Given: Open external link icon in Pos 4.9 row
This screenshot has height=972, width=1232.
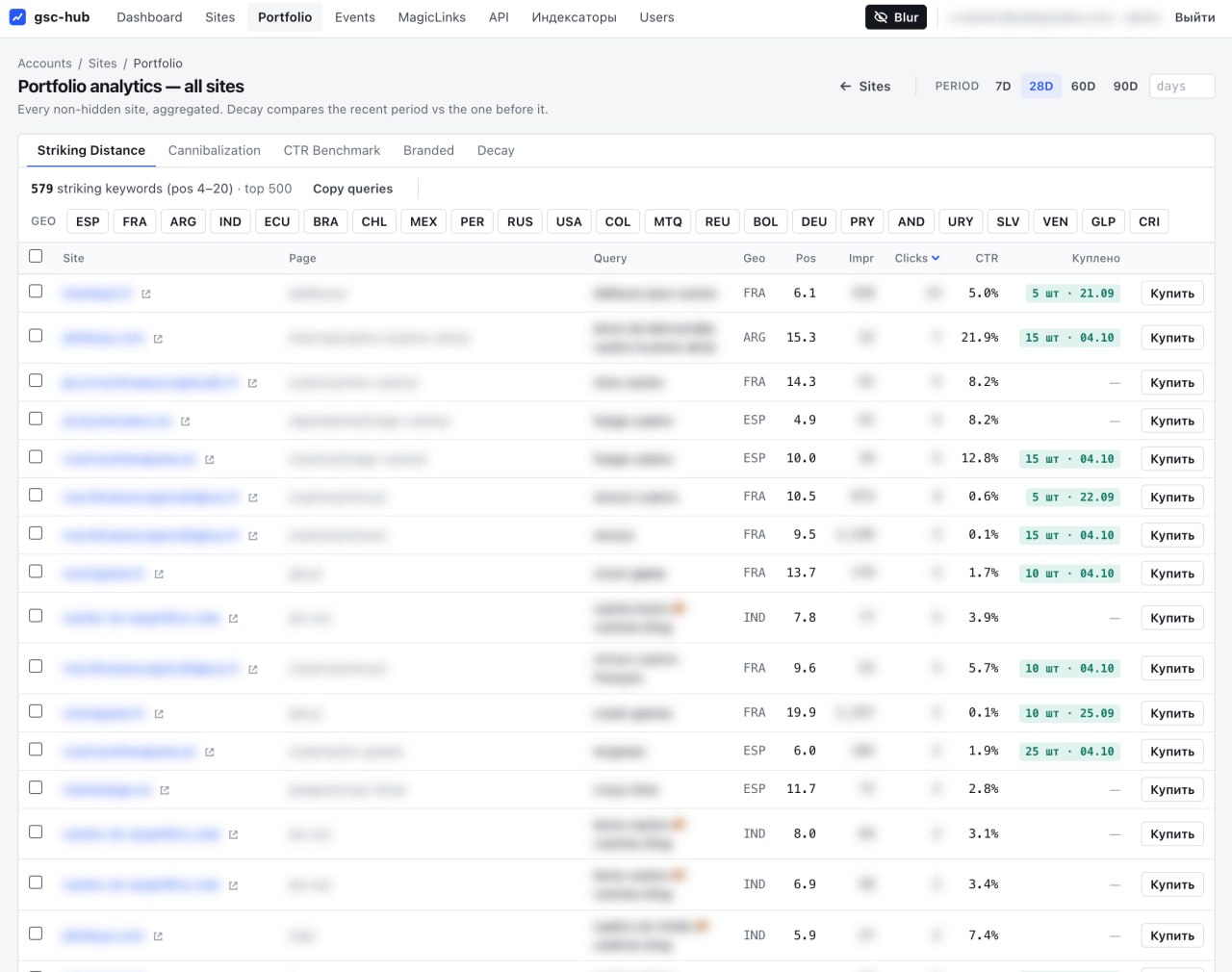Looking at the screenshot, I should tap(185, 422).
